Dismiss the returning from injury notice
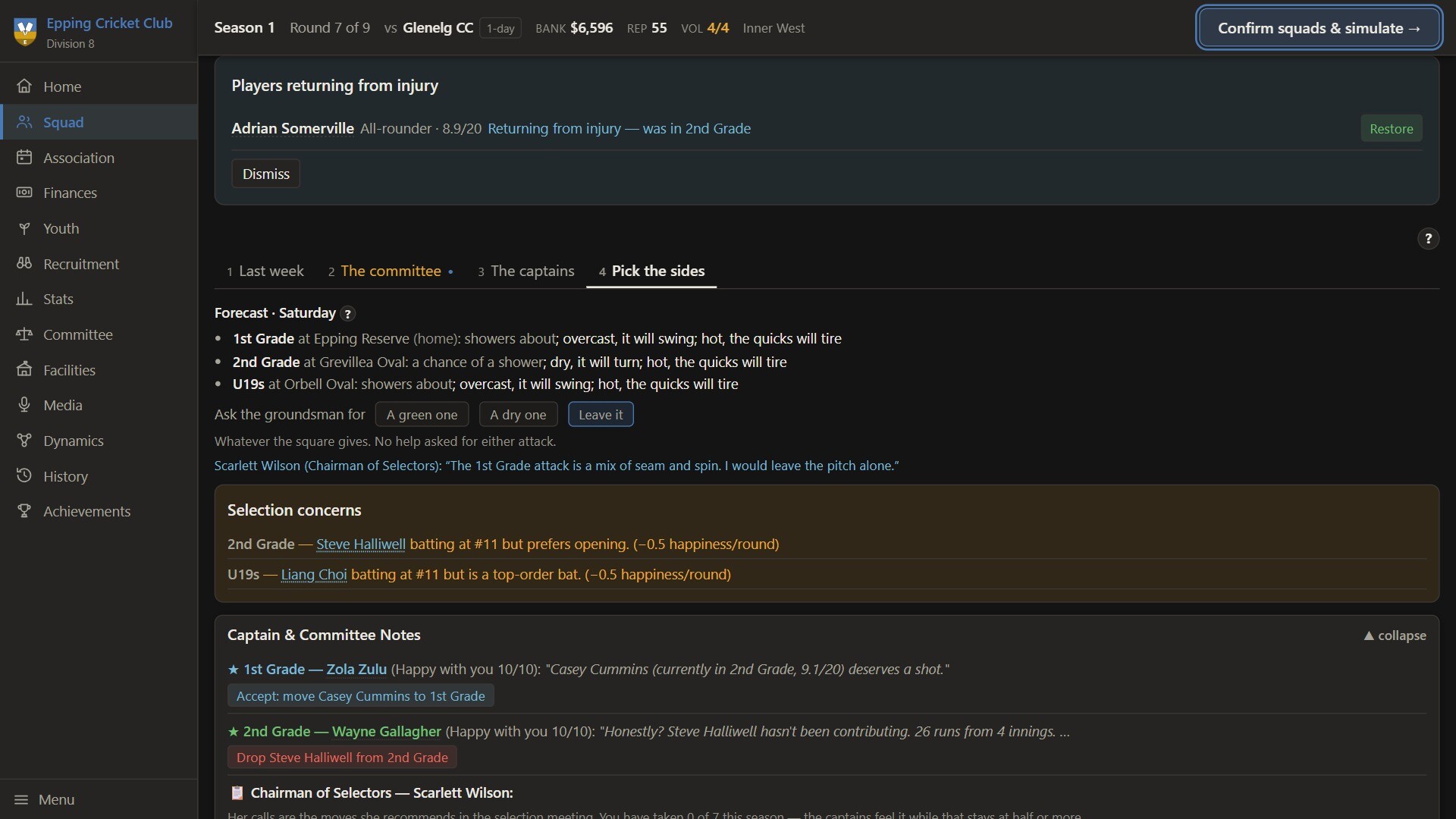The height and width of the screenshot is (819, 1456). click(265, 174)
